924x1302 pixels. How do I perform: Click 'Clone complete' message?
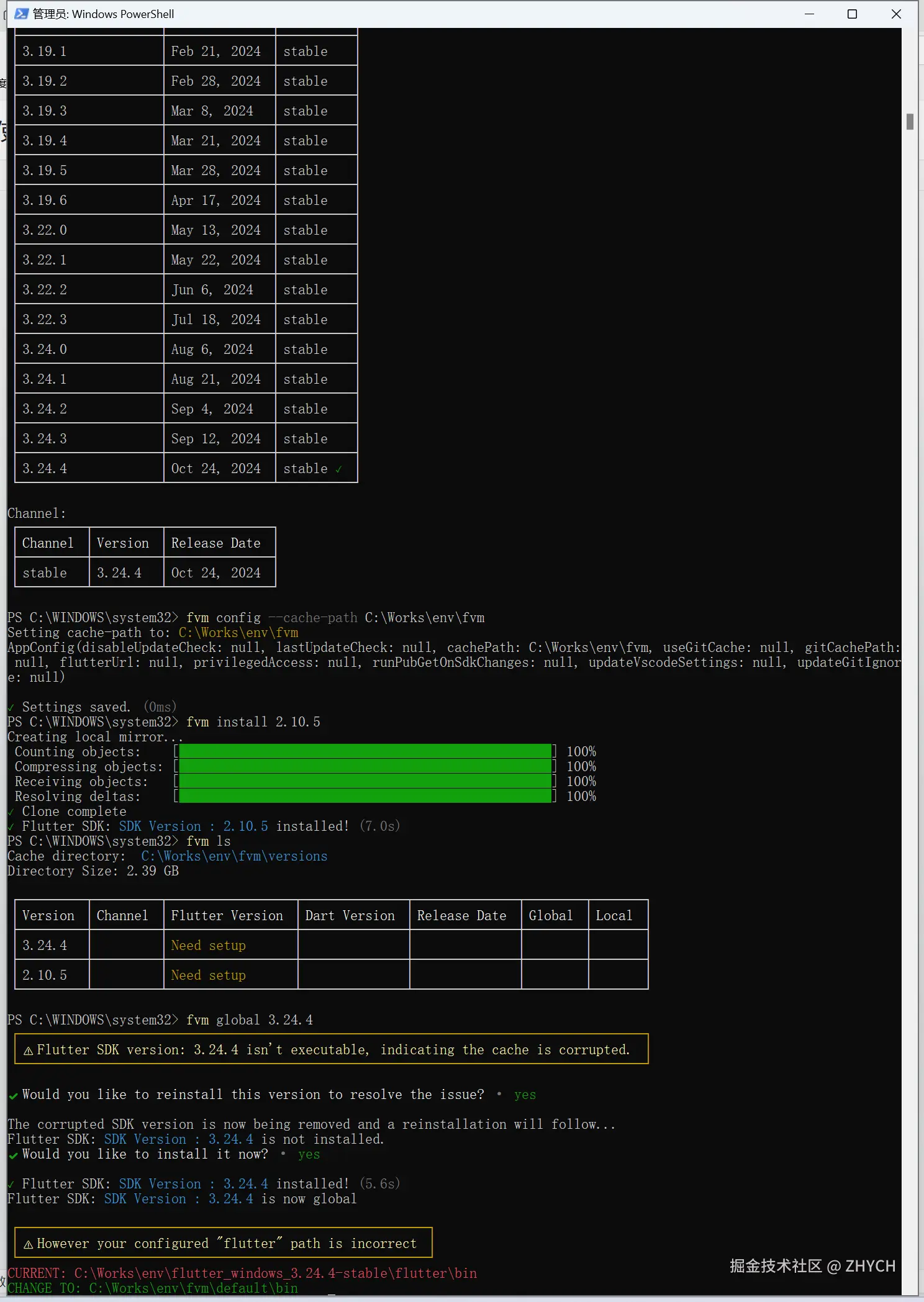(74, 811)
